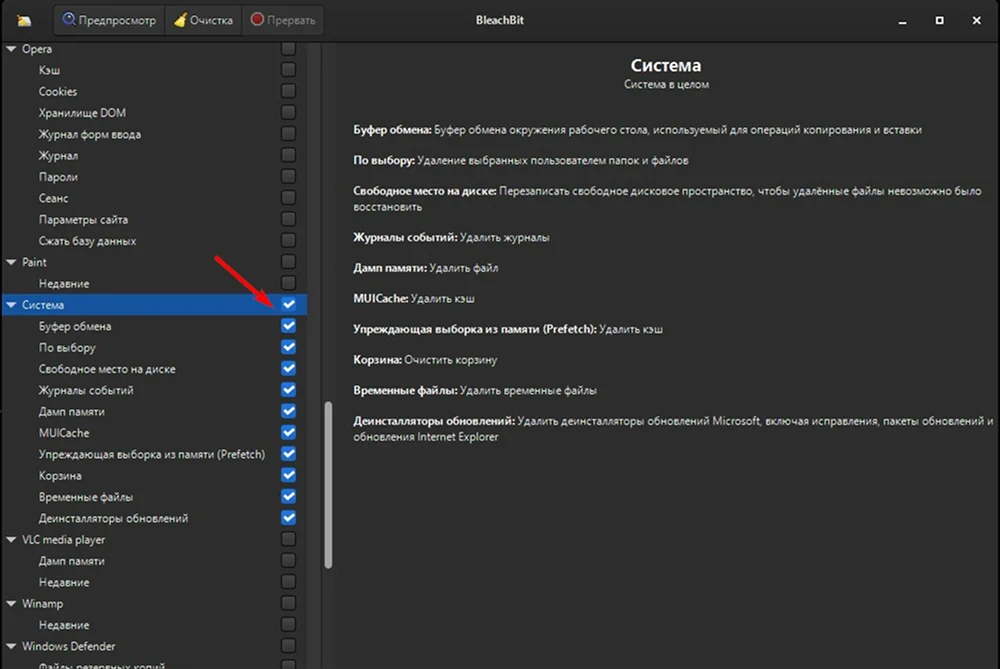The height and width of the screenshot is (669, 1000).
Task: Collapse the Opera tree section
Action: click(12, 49)
